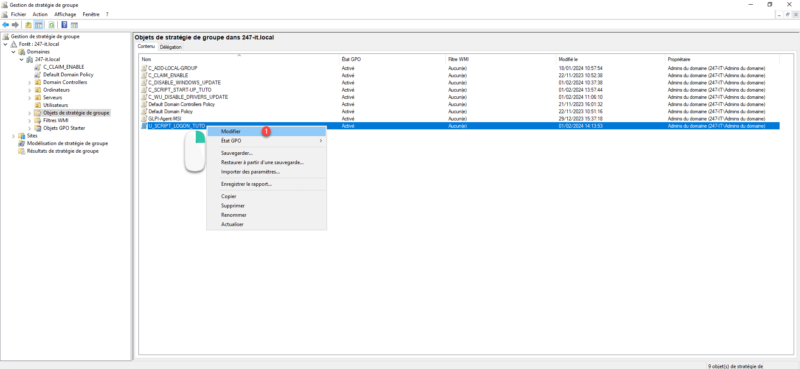Image resolution: width=800 pixels, height=369 pixels.
Task: Click the scroll icon of C_ADD-LOCAL-GROUP row
Action: (144, 68)
